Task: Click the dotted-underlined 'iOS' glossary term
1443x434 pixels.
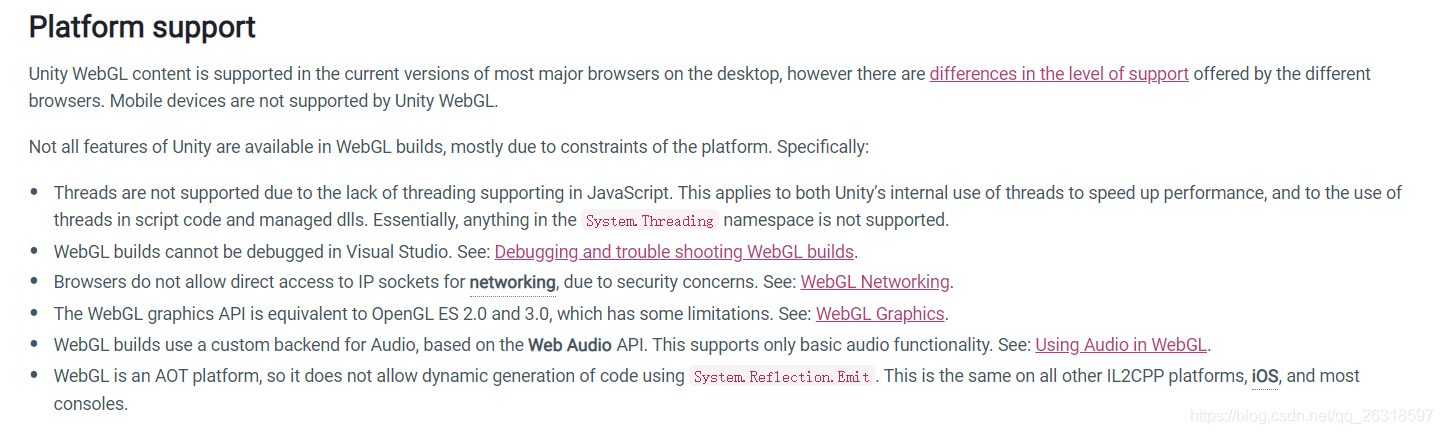Action: pos(1264,376)
